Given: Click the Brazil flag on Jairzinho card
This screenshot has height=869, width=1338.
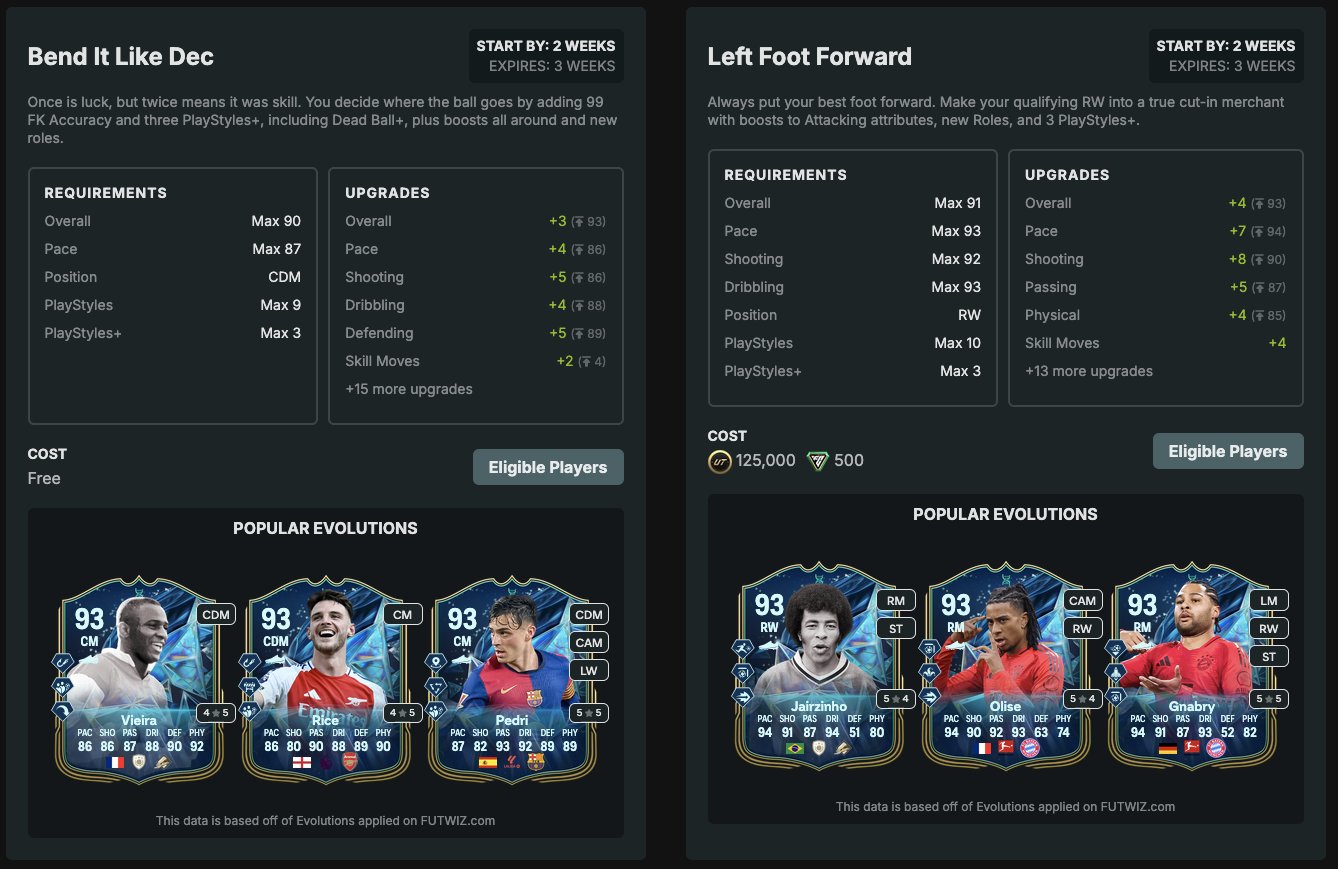Looking at the screenshot, I should [796, 748].
